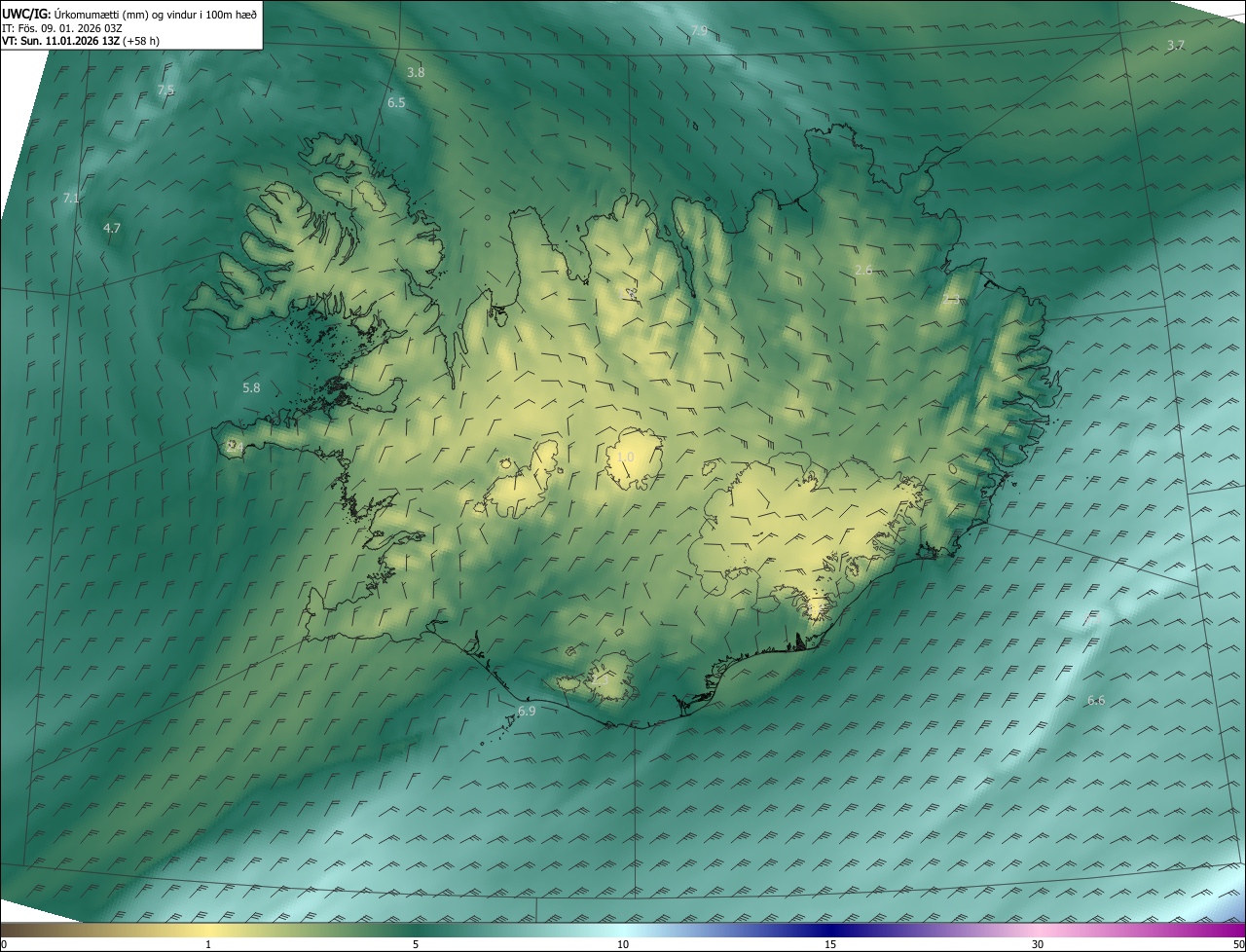Click the 30 tick on the colour scale
The height and width of the screenshot is (952, 1246).
1038,944
